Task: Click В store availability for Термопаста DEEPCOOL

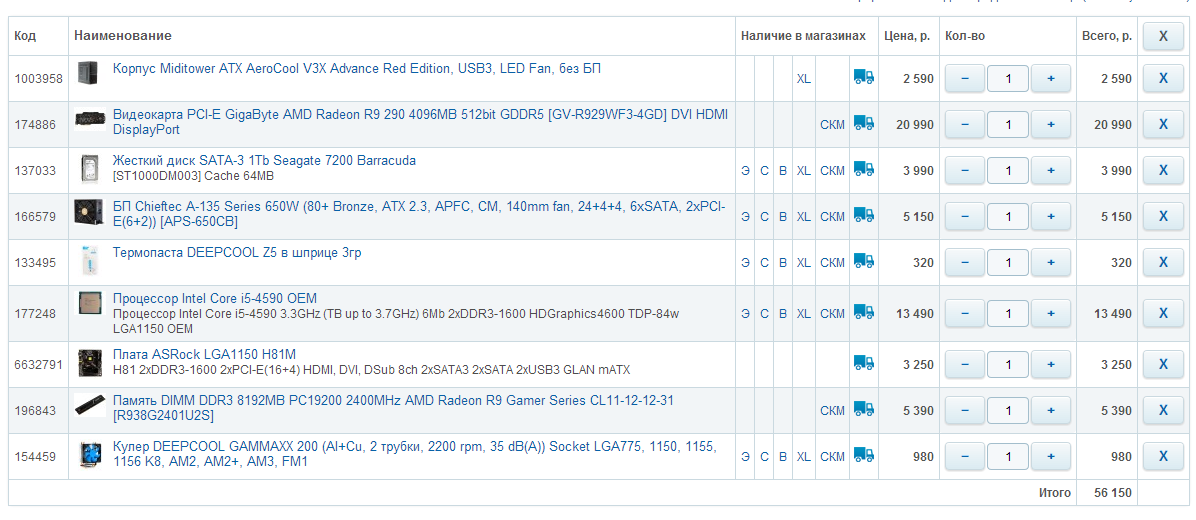Action: pyautogui.click(x=783, y=262)
